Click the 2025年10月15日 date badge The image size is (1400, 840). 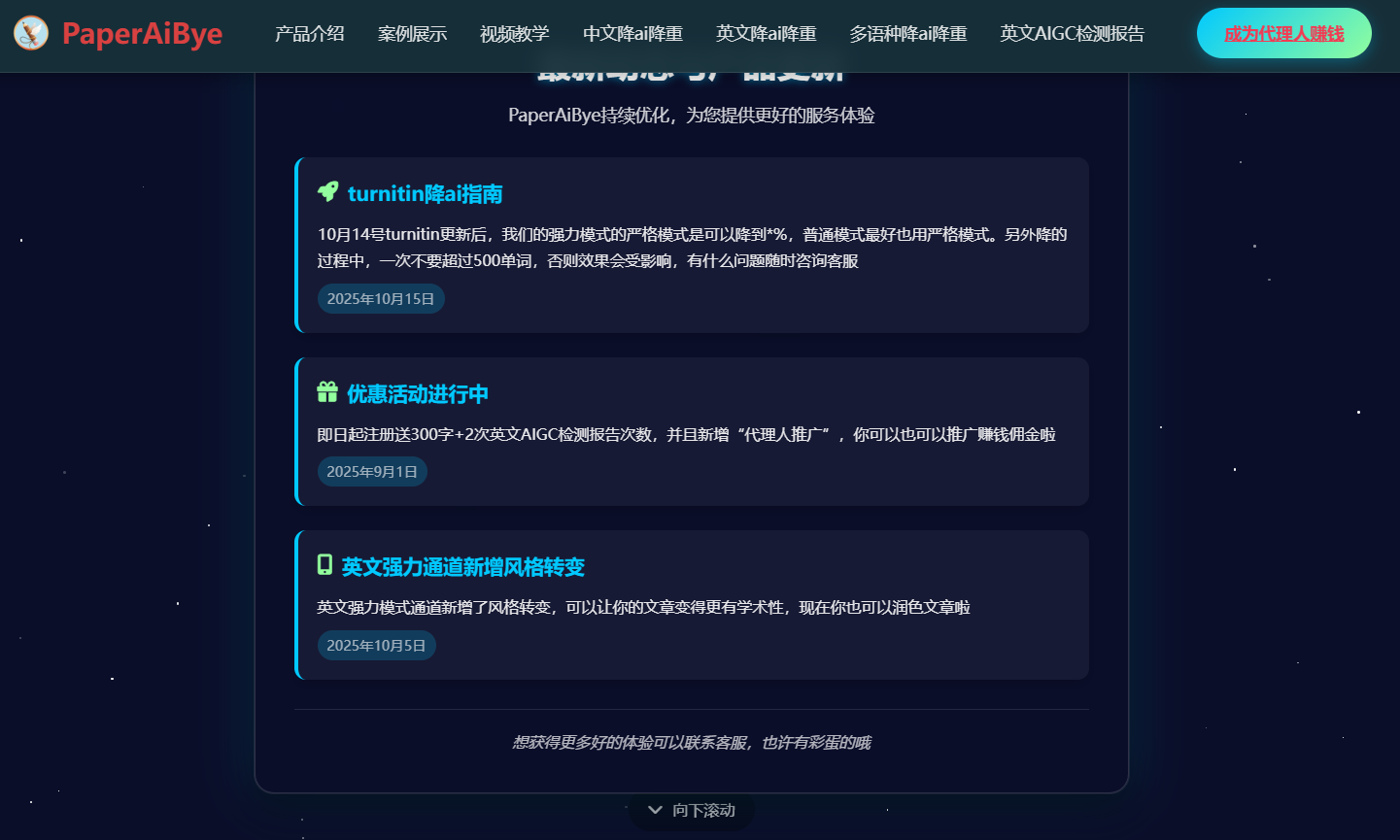coord(381,299)
